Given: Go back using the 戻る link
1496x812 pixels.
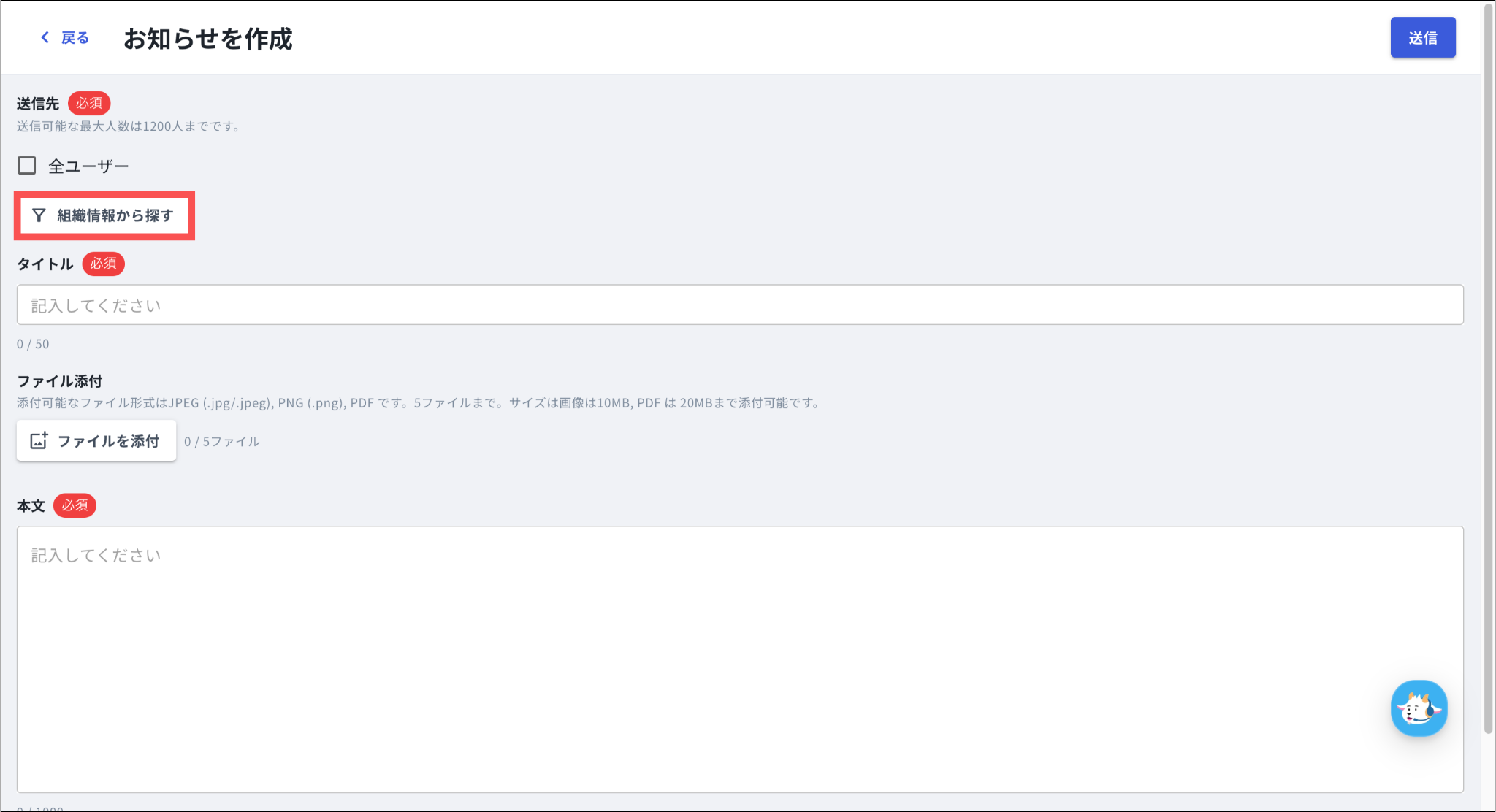Looking at the screenshot, I should (75, 37).
